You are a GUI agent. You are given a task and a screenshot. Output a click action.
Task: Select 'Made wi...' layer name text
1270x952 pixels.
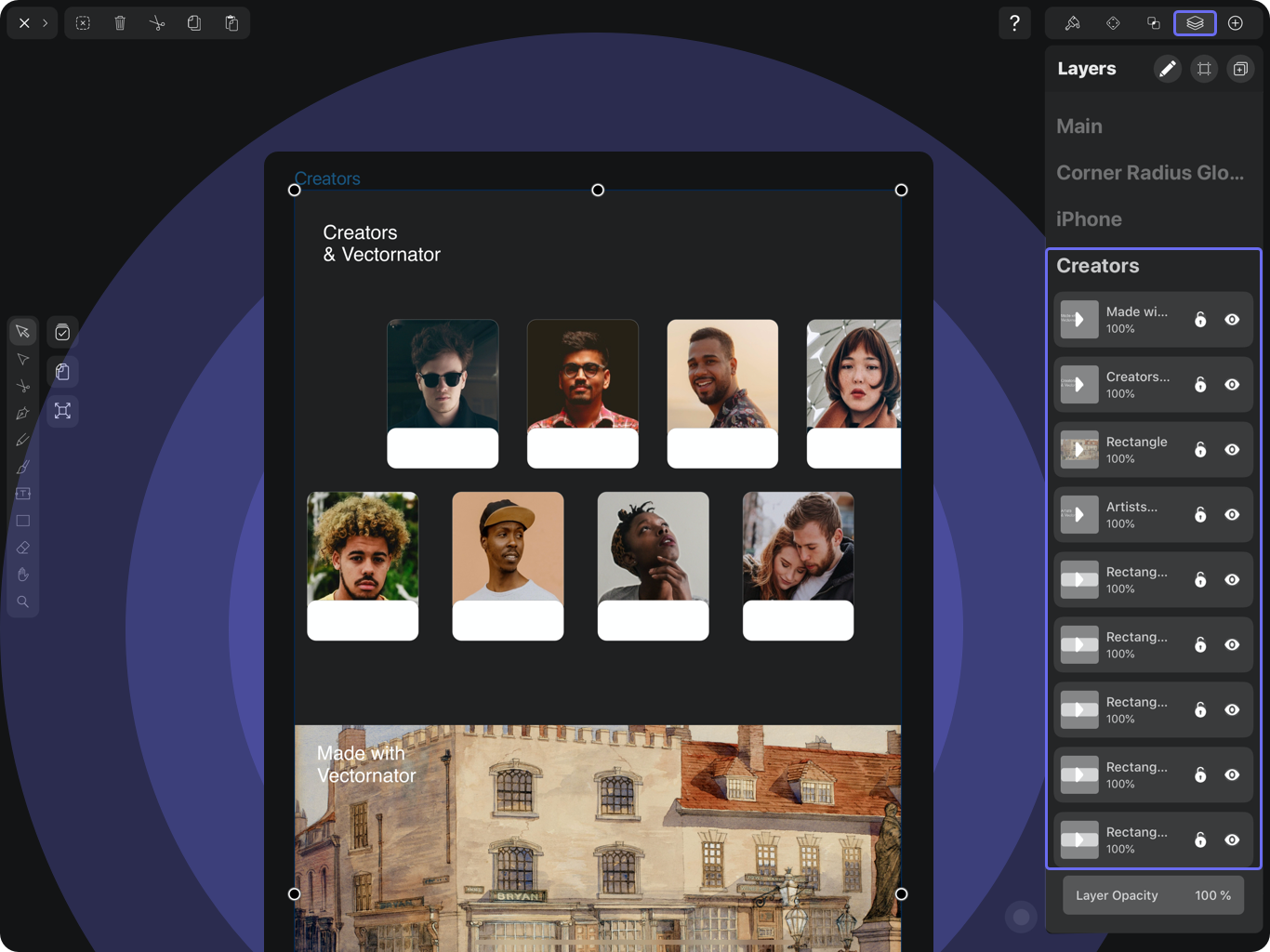(x=1136, y=311)
